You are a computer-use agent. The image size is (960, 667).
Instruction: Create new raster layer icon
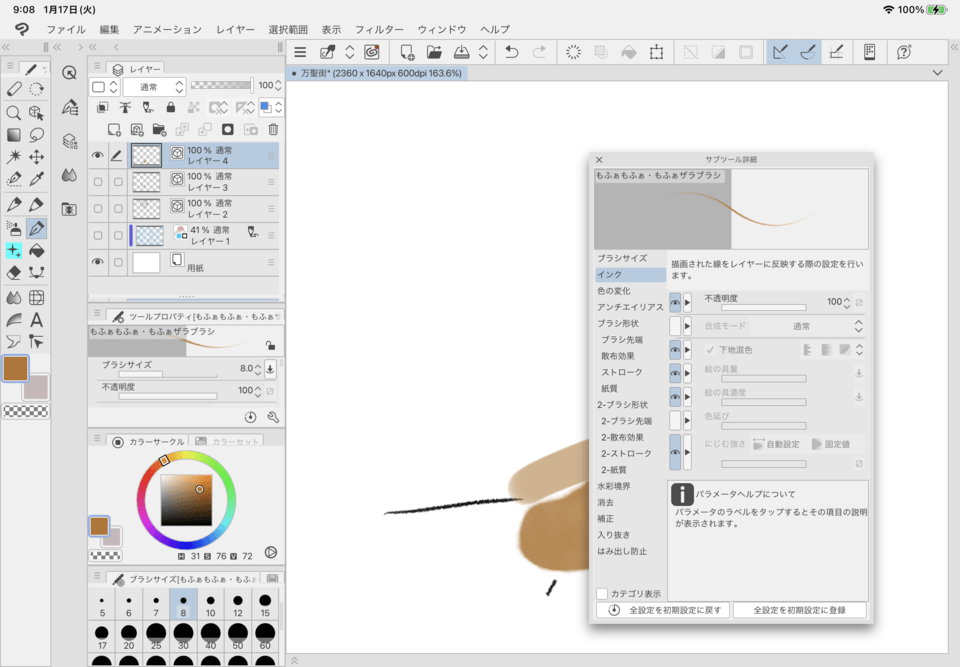[x=114, y=129]
